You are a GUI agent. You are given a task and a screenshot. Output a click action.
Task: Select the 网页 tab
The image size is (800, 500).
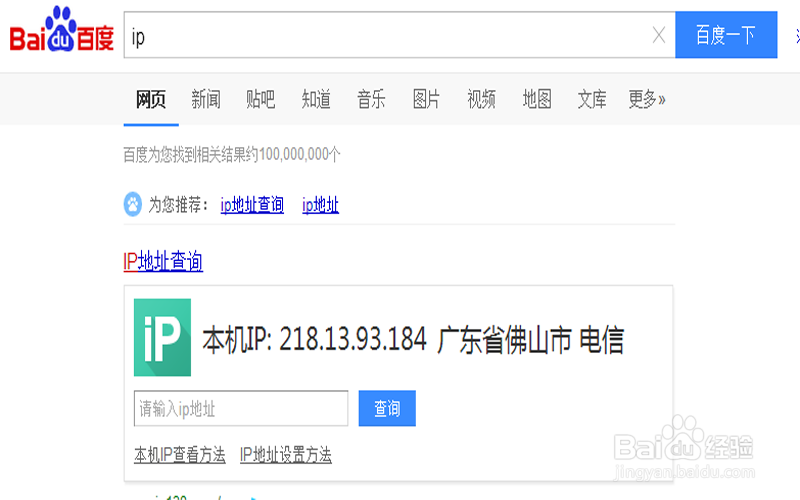[151, 99]
